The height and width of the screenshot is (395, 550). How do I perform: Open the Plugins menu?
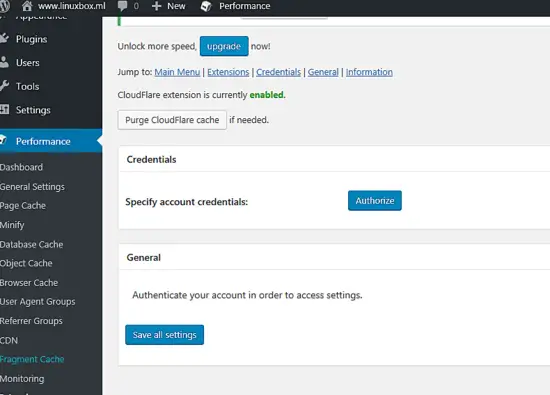(x=32, y=39)
